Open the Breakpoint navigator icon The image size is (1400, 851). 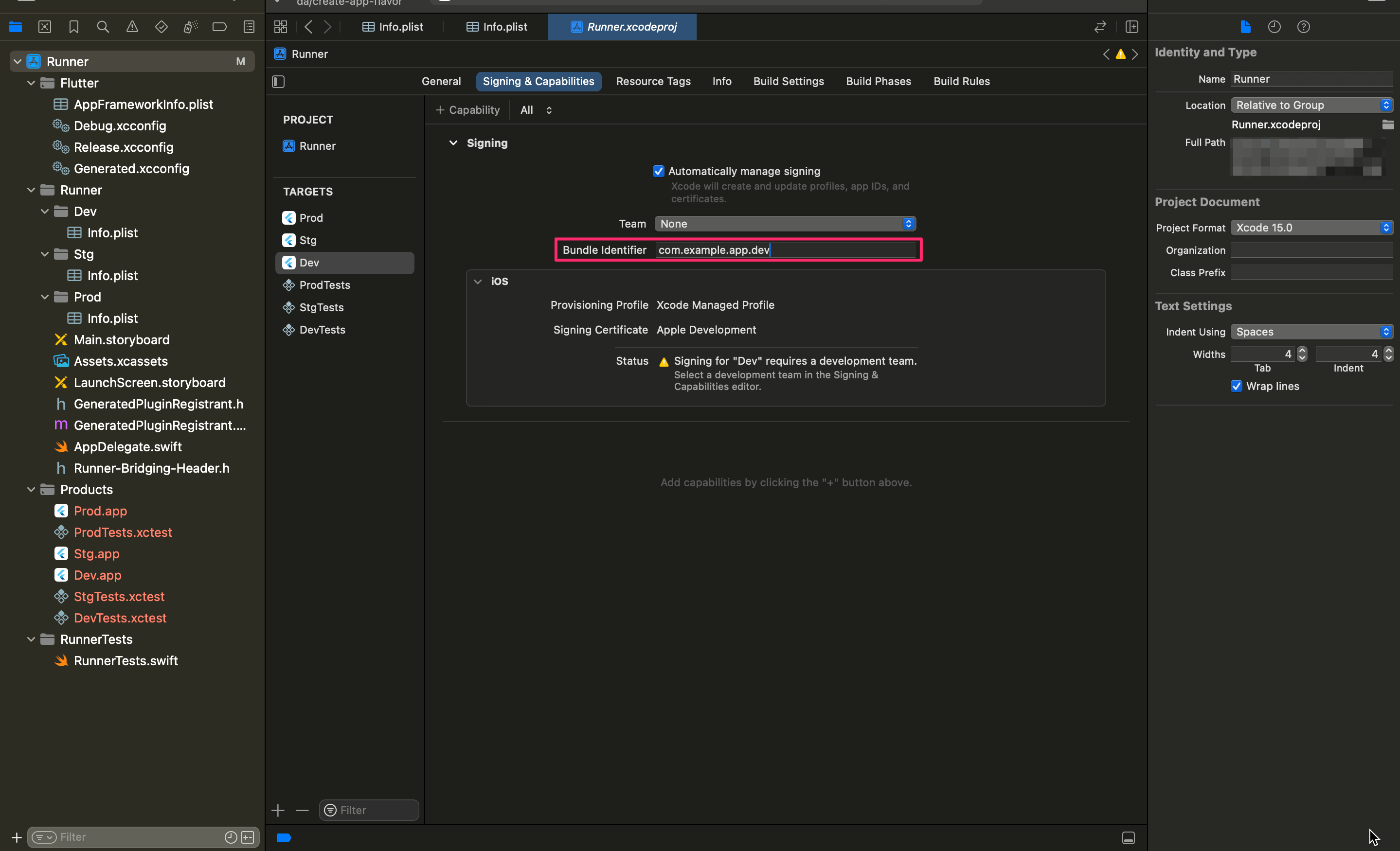(x=220, y=27)
